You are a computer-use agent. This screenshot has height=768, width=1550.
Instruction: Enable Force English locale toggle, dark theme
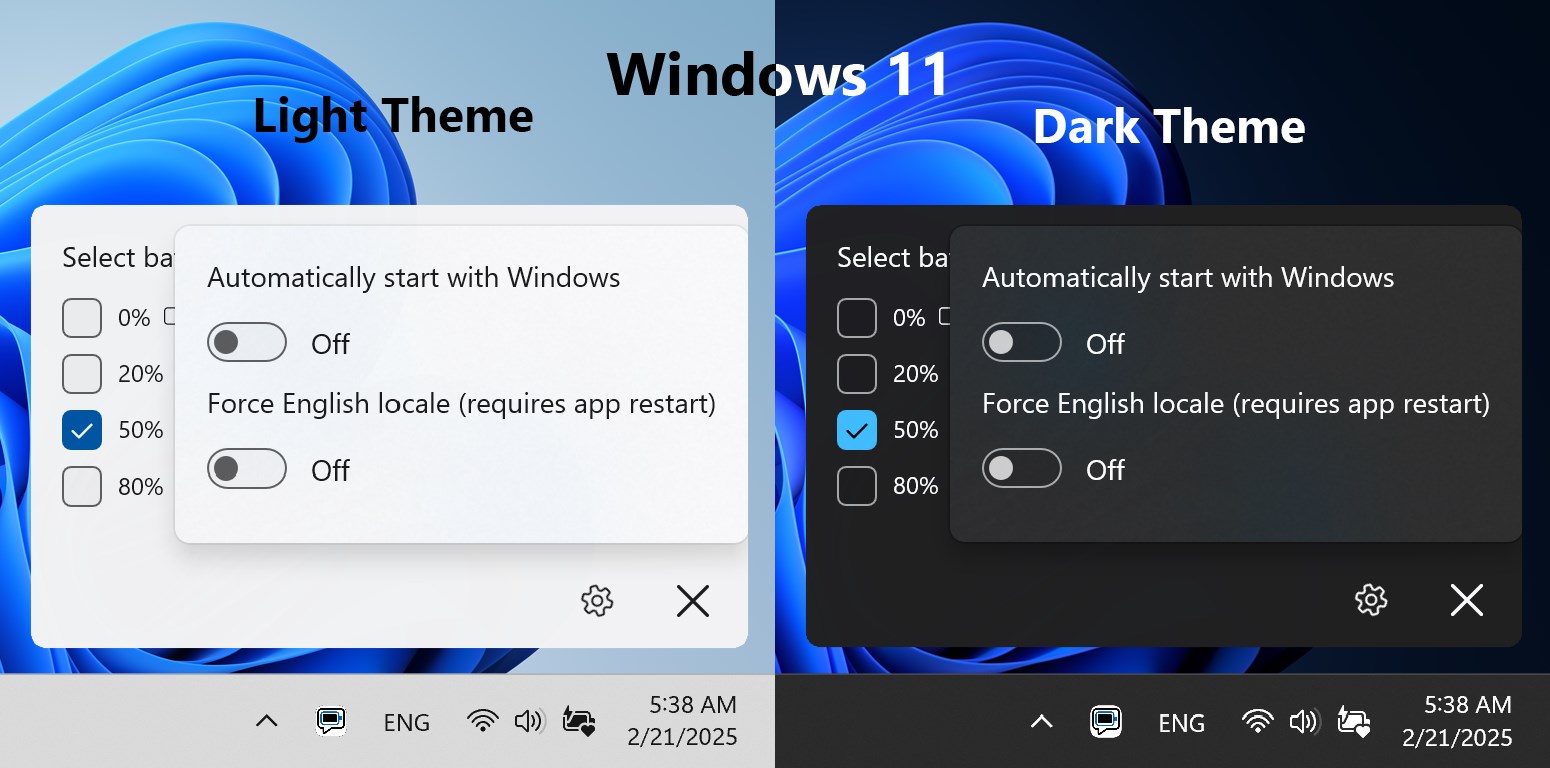(1022, 469)
